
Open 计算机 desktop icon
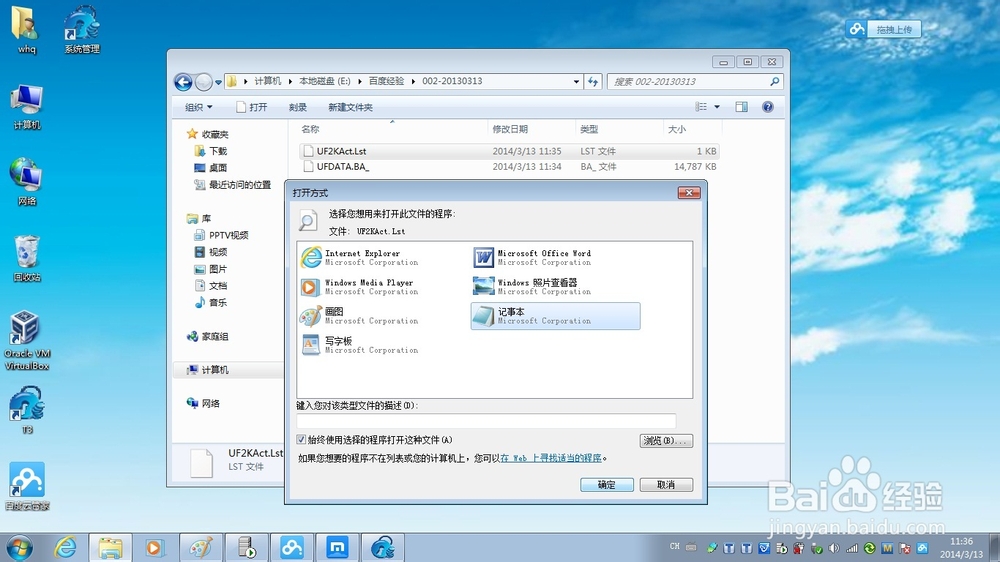[27, 107]
